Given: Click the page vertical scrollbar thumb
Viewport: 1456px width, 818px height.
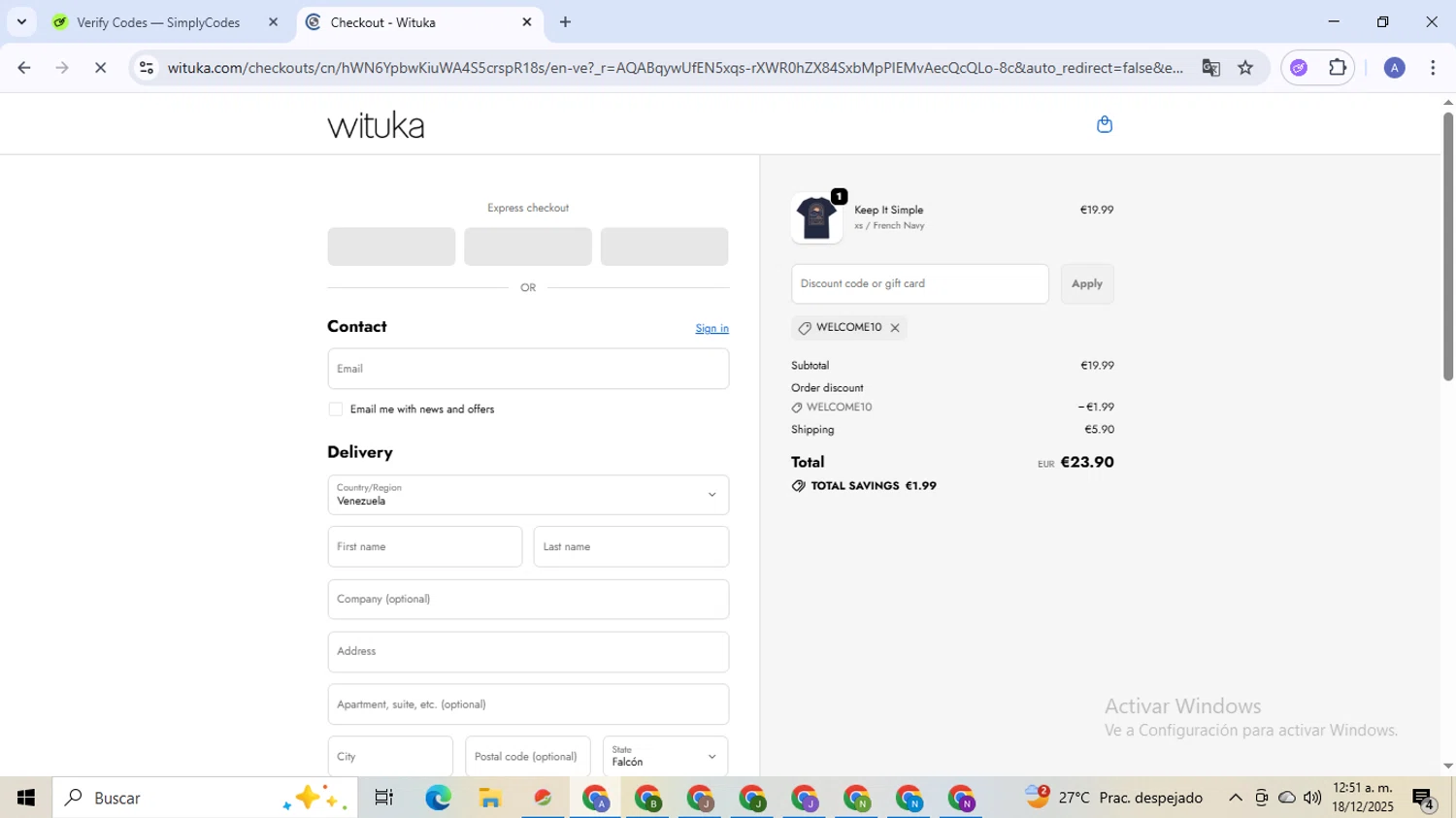Looking at the screenshot, I should pyautogui.click(x=1447, y=245).
